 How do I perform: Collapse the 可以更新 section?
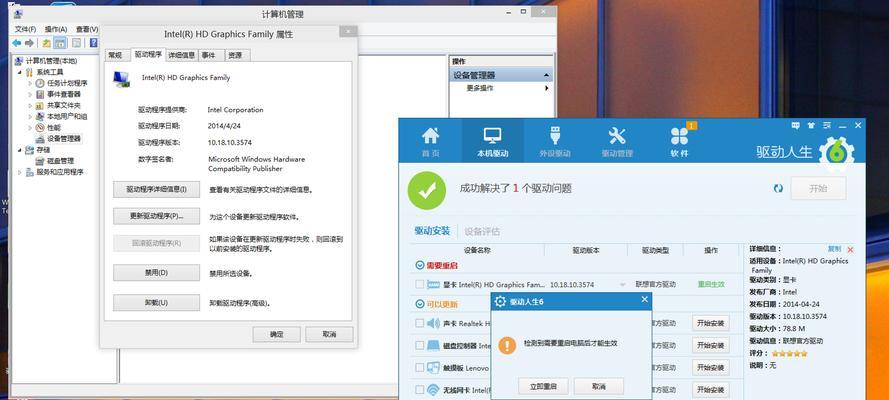[x=420, y=304]
